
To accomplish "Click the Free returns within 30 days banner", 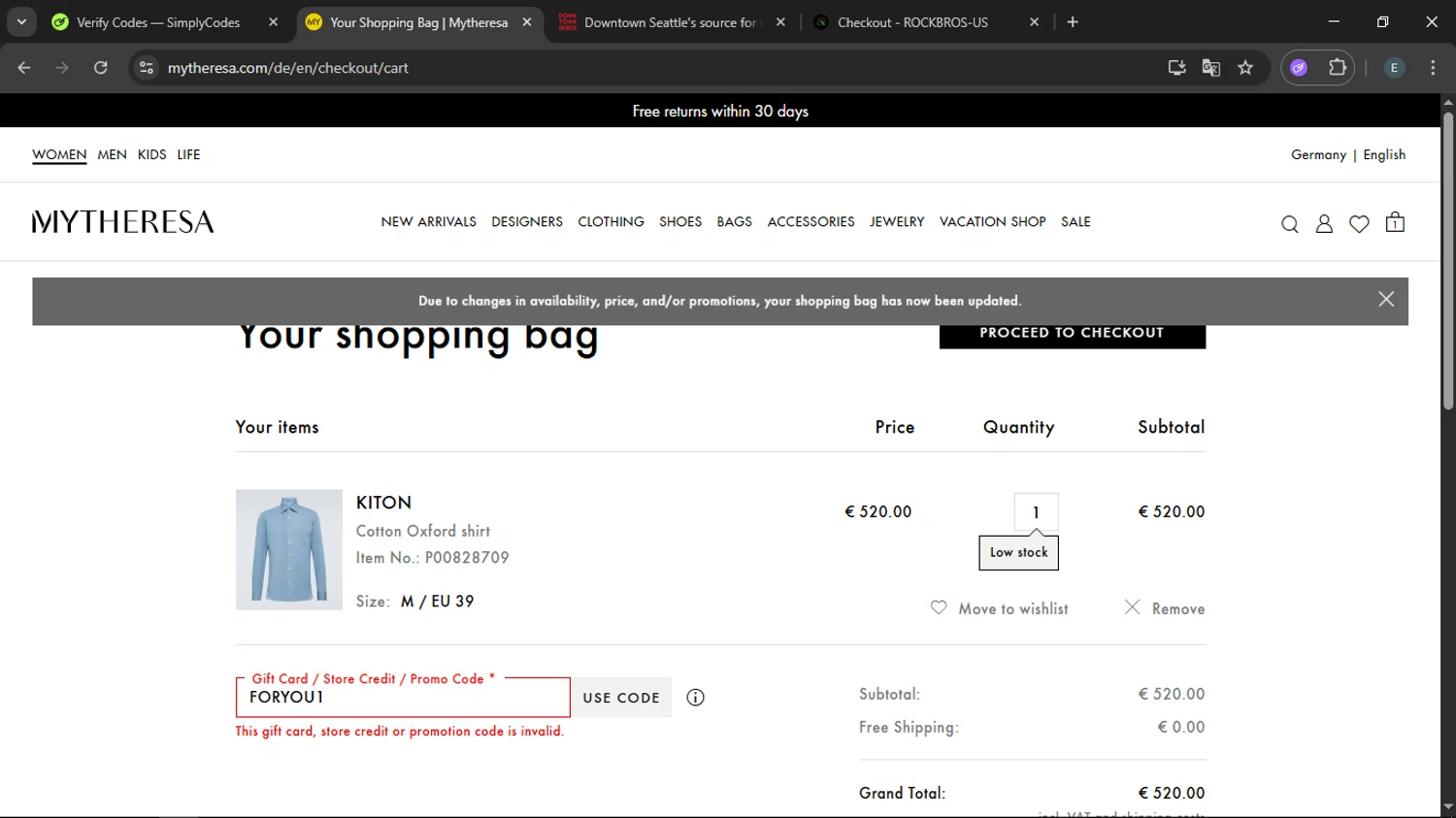I will [x=720, y=111].
